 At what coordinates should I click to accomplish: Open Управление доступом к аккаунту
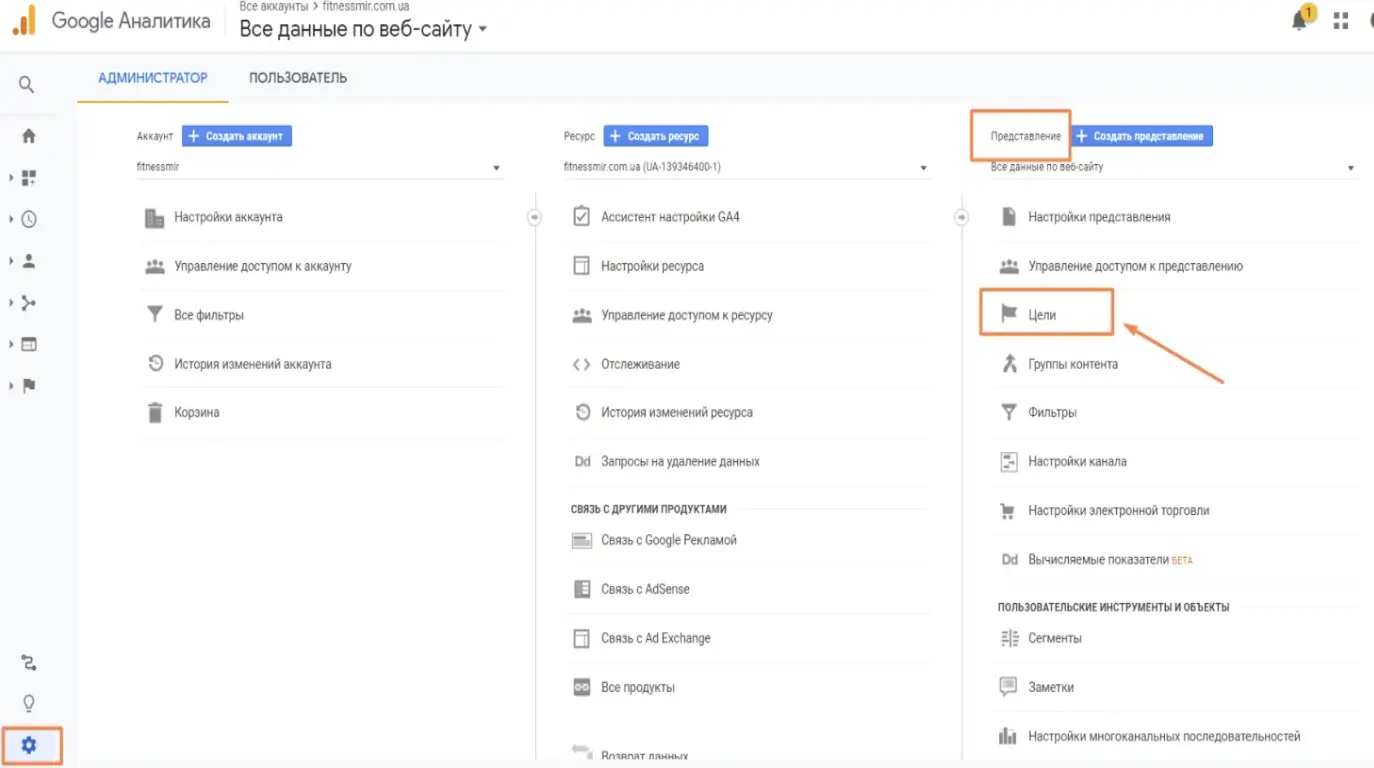263,266
